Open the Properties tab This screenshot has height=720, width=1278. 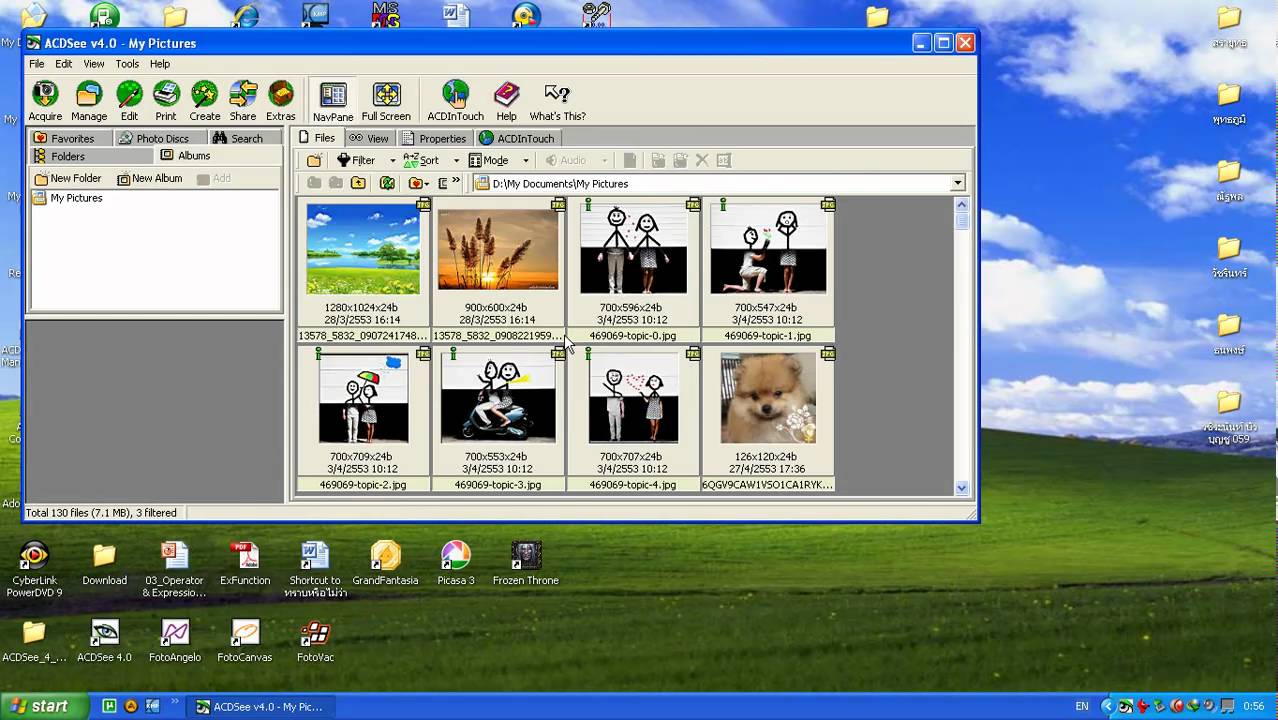click(x=434, y=138)
